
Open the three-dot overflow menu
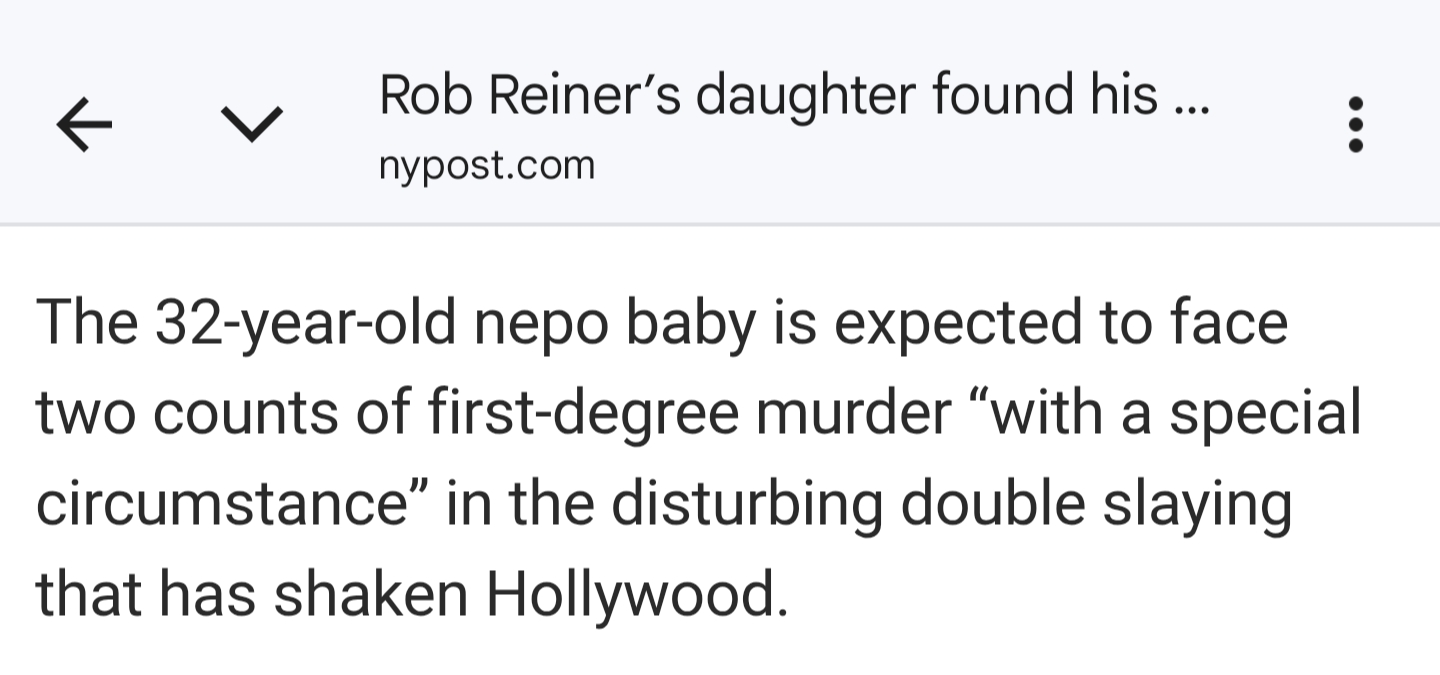point(1356,125)
